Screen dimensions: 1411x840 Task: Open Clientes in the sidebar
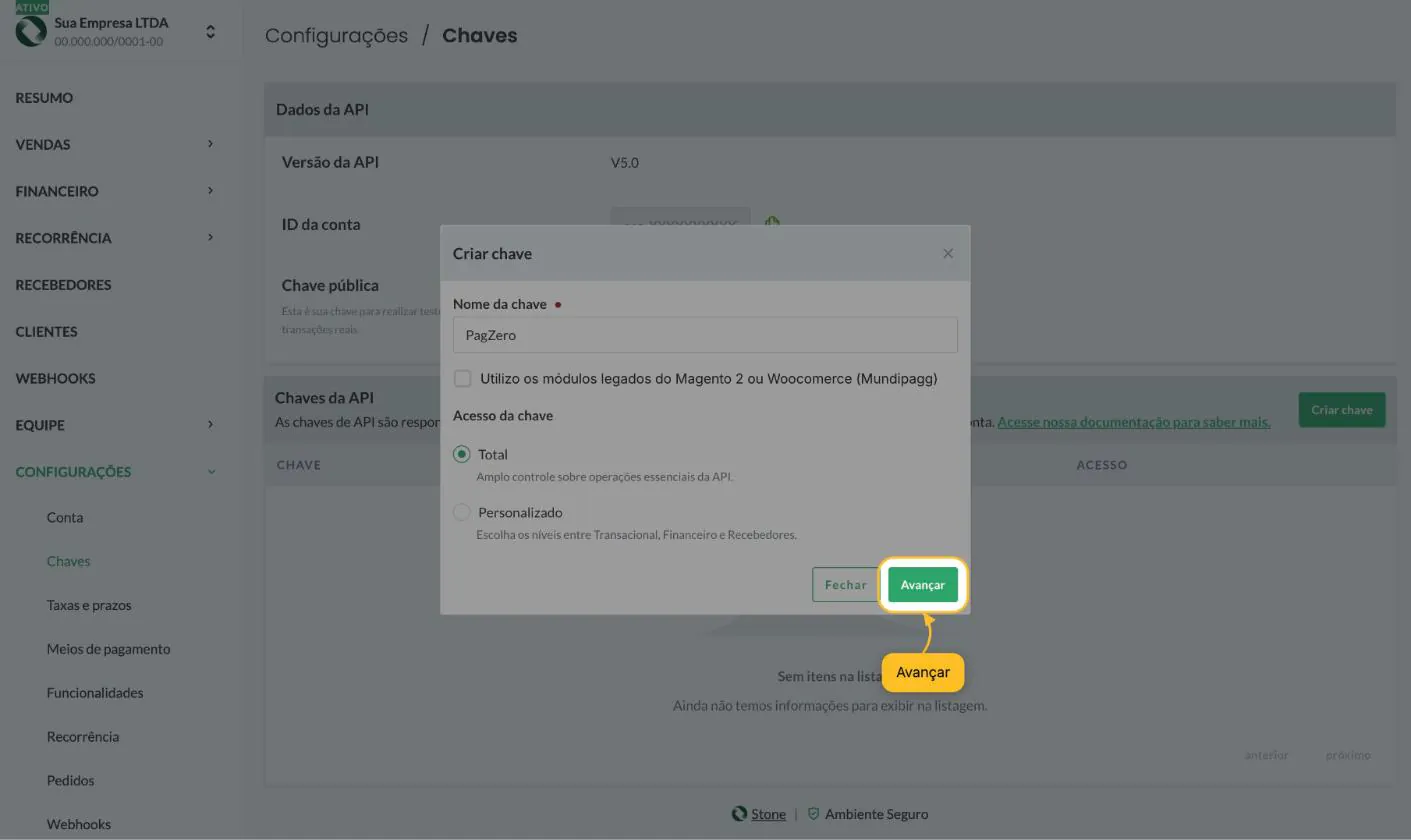point(46,332)
